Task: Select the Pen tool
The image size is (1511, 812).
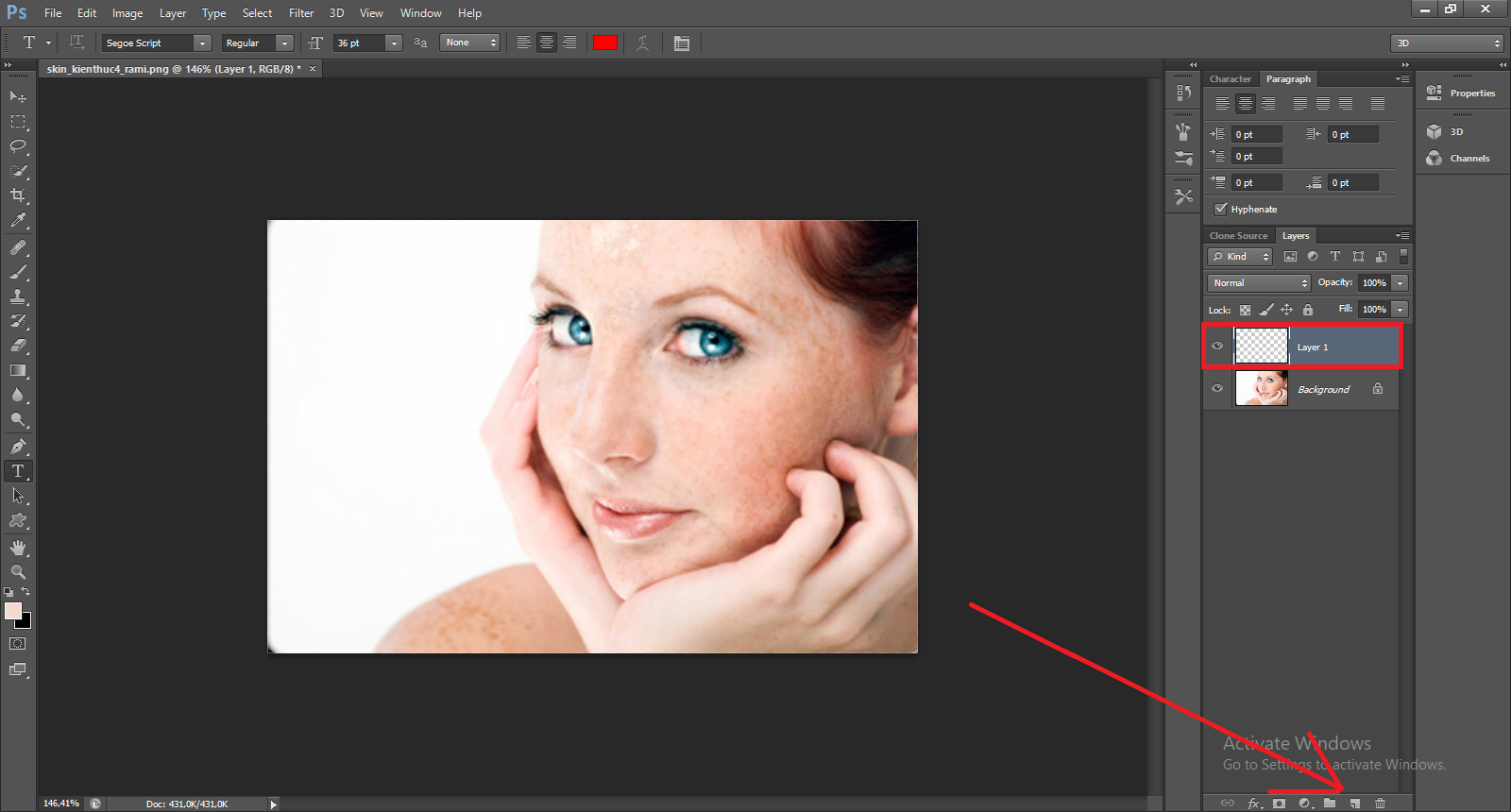Action: (18, 447)
